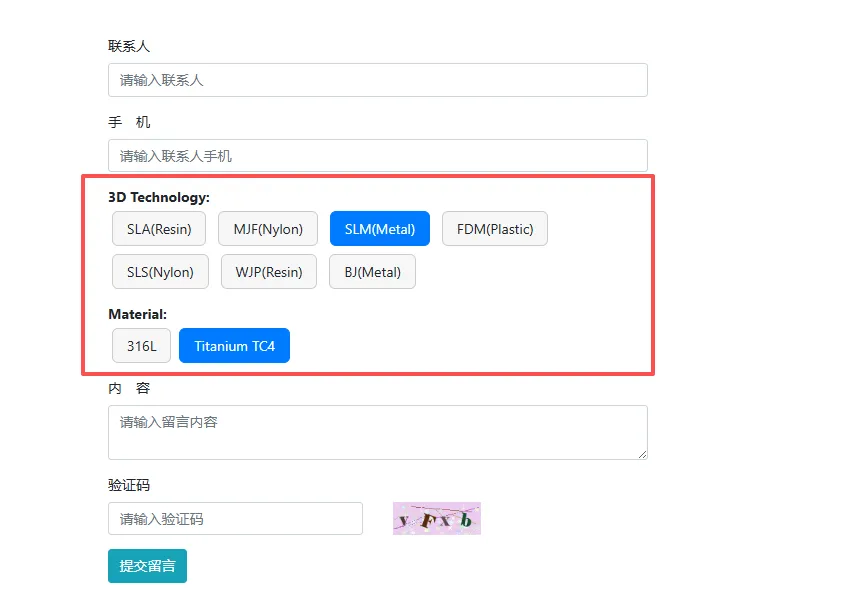Select the Titanium TC4 material

[x=234, y=346]
